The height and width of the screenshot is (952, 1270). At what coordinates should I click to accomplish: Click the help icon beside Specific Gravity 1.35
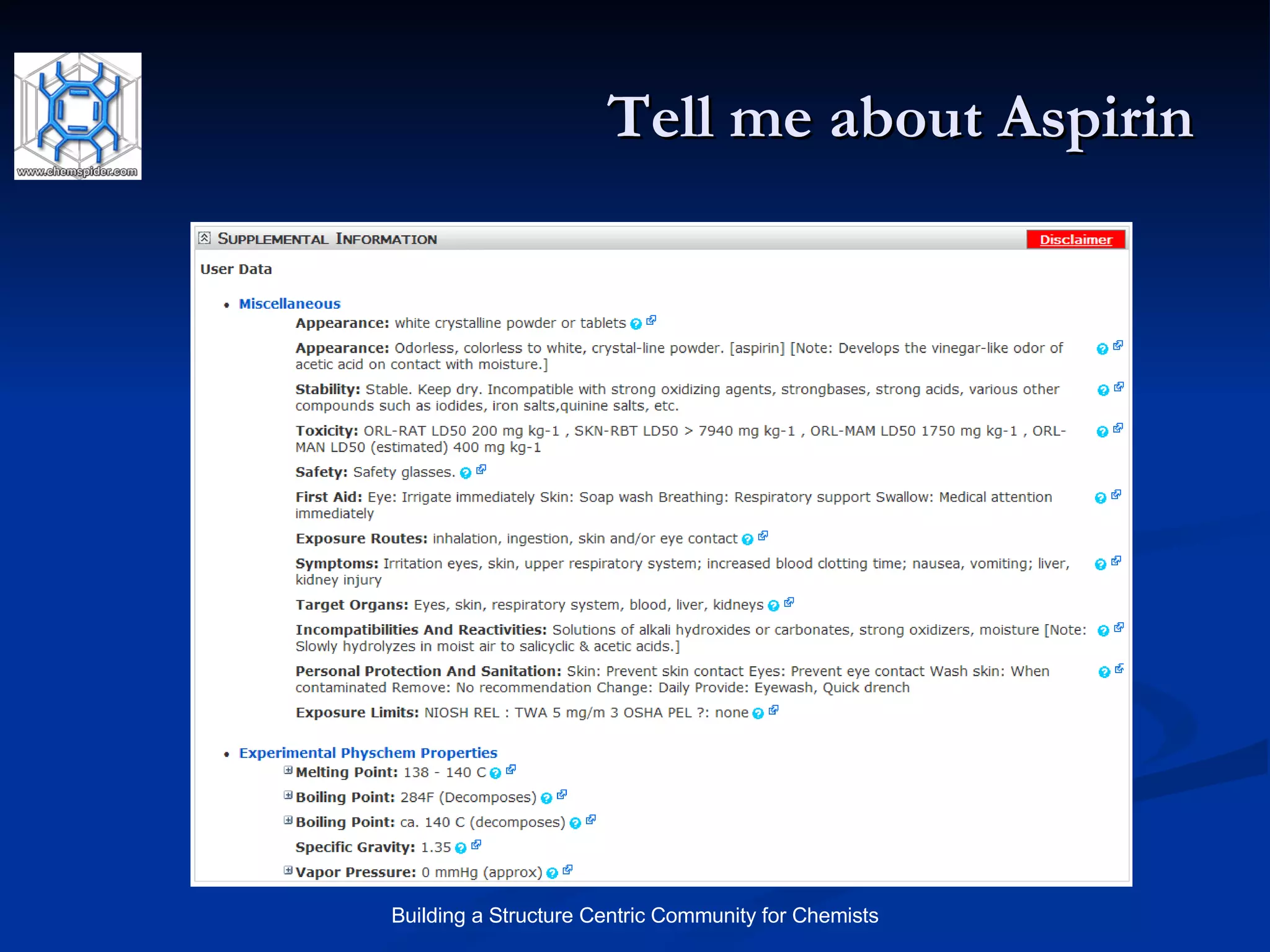461,848
